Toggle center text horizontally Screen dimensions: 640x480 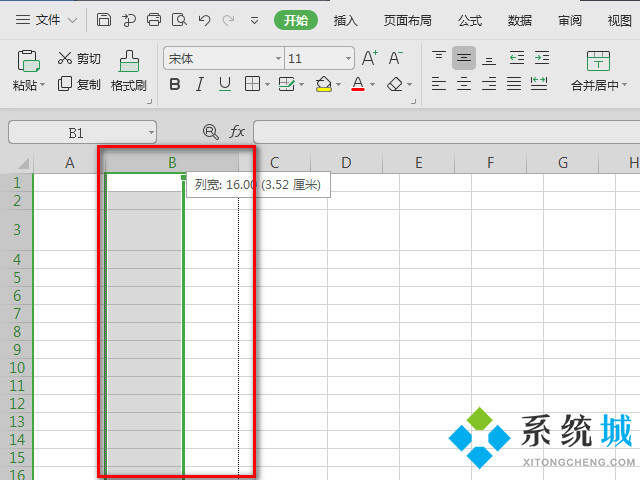(x=464, y=84)
